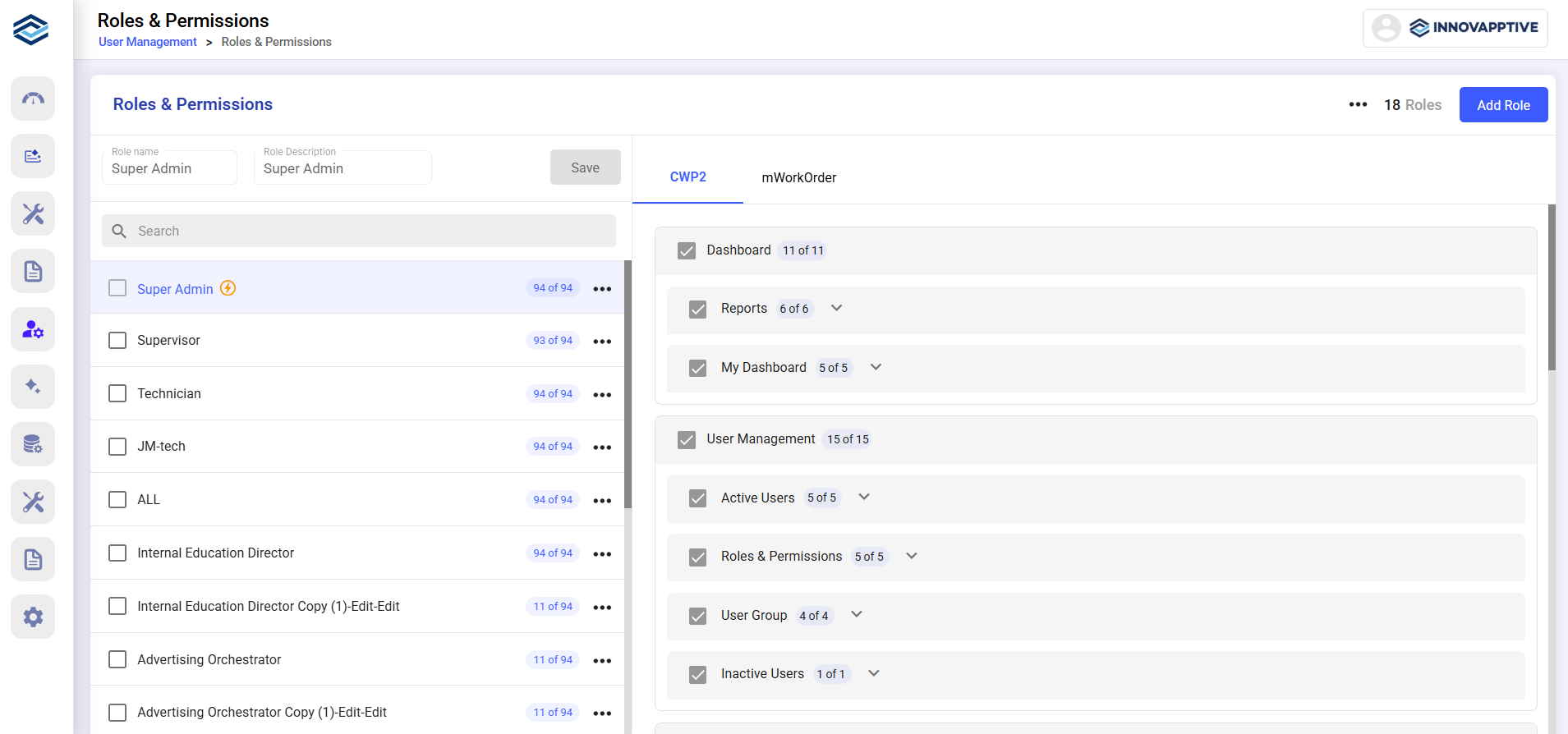
Task: Switch to the mWorkOrder tab
Action: coord(798,177)
